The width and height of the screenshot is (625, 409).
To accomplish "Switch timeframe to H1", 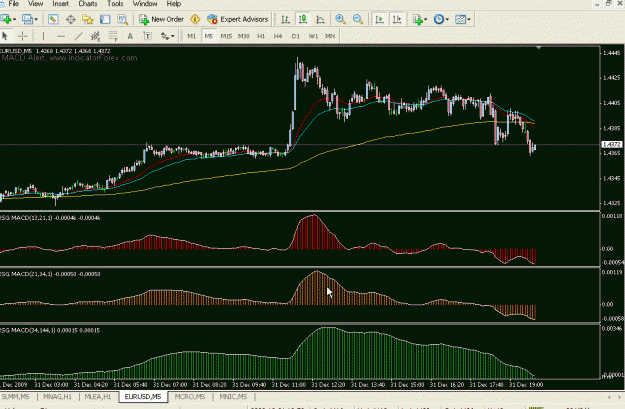I will click(261, 36).
